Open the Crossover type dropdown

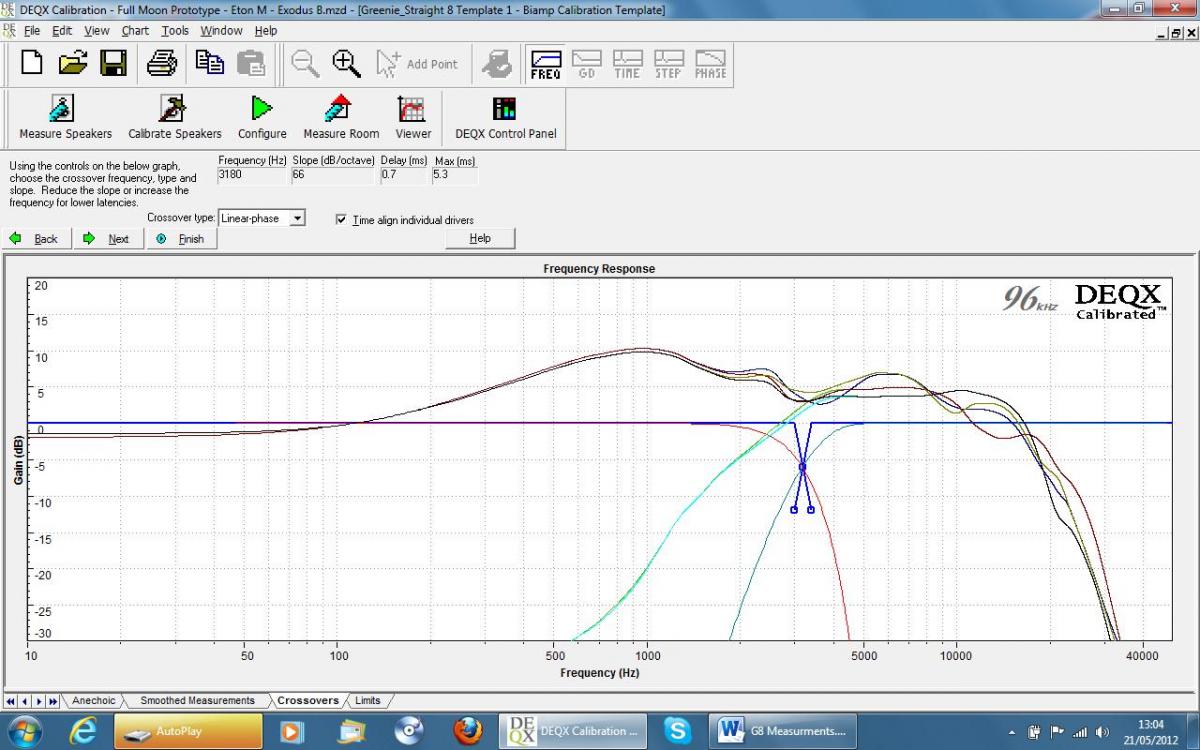(x=297, y=218)
